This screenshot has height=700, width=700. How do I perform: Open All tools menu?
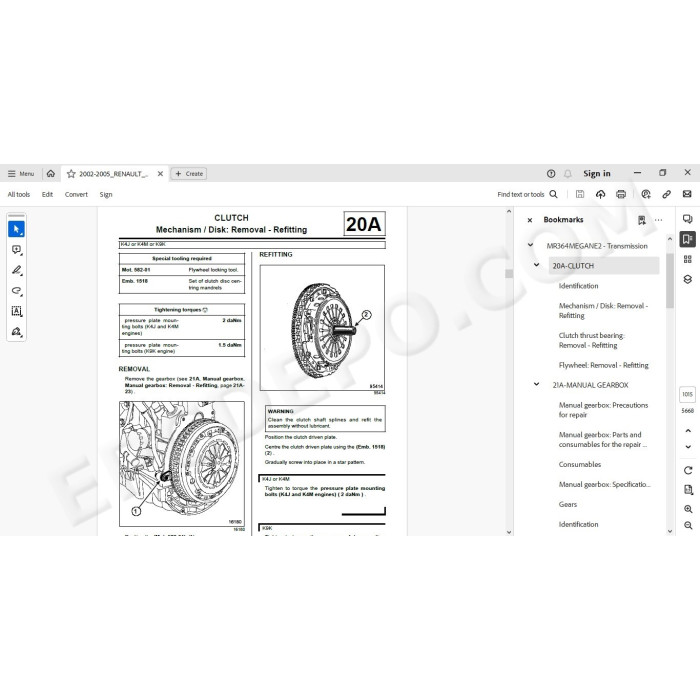click(19, 194)
